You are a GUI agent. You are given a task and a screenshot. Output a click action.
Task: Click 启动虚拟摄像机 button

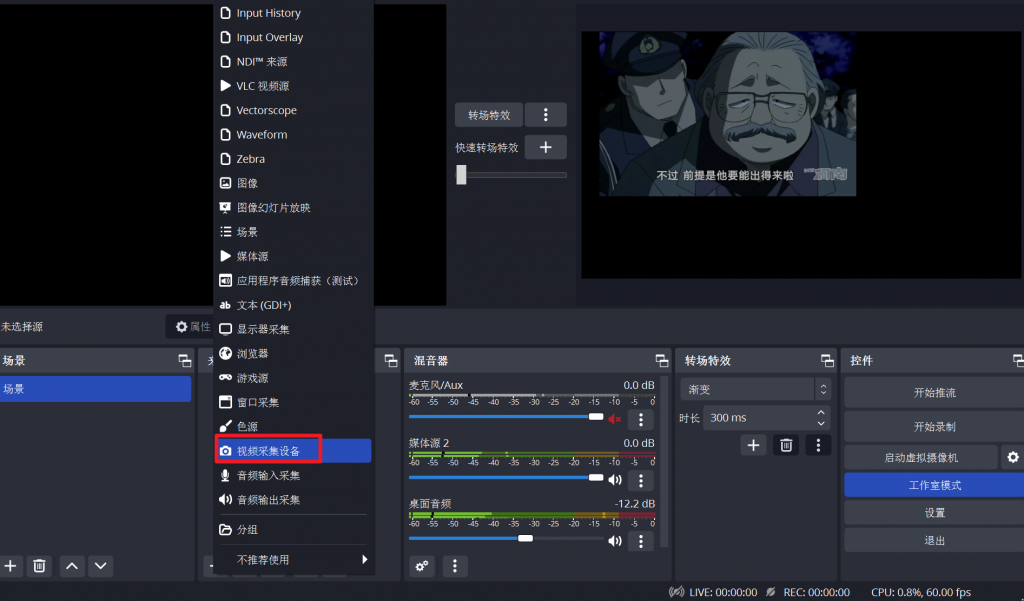click(x=921, y=457)
